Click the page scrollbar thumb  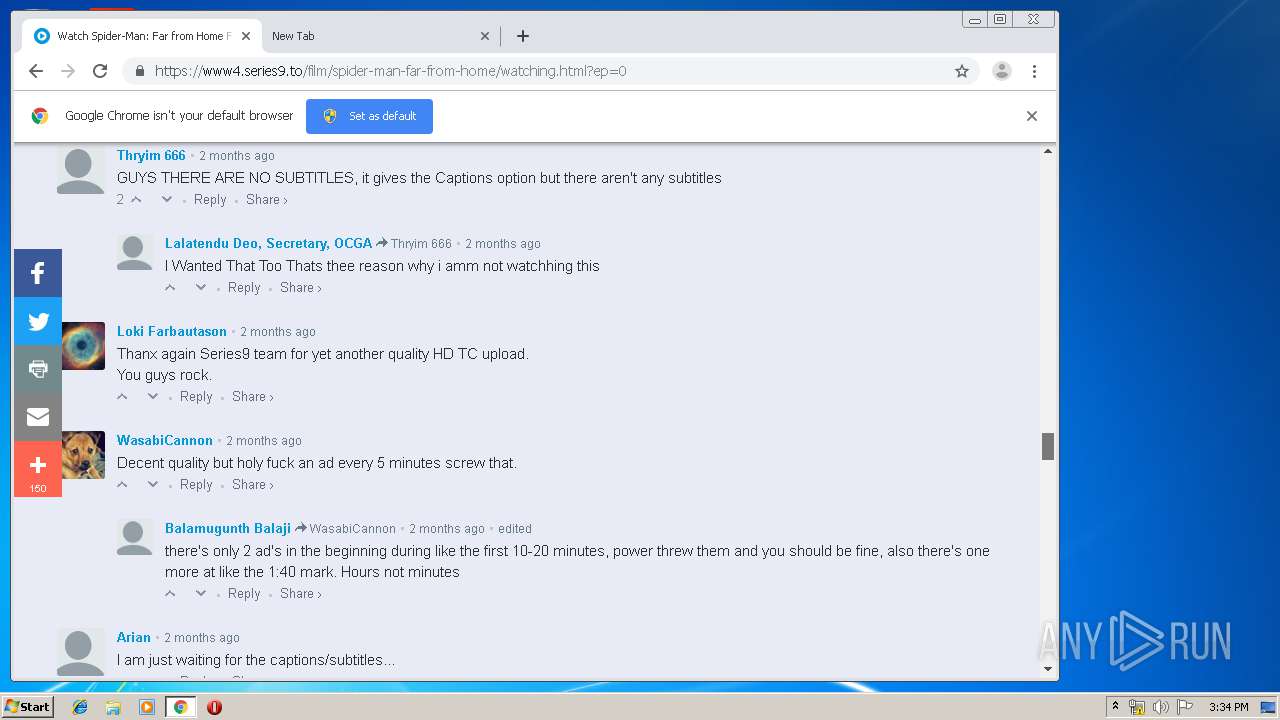[x=1048, y=447]
